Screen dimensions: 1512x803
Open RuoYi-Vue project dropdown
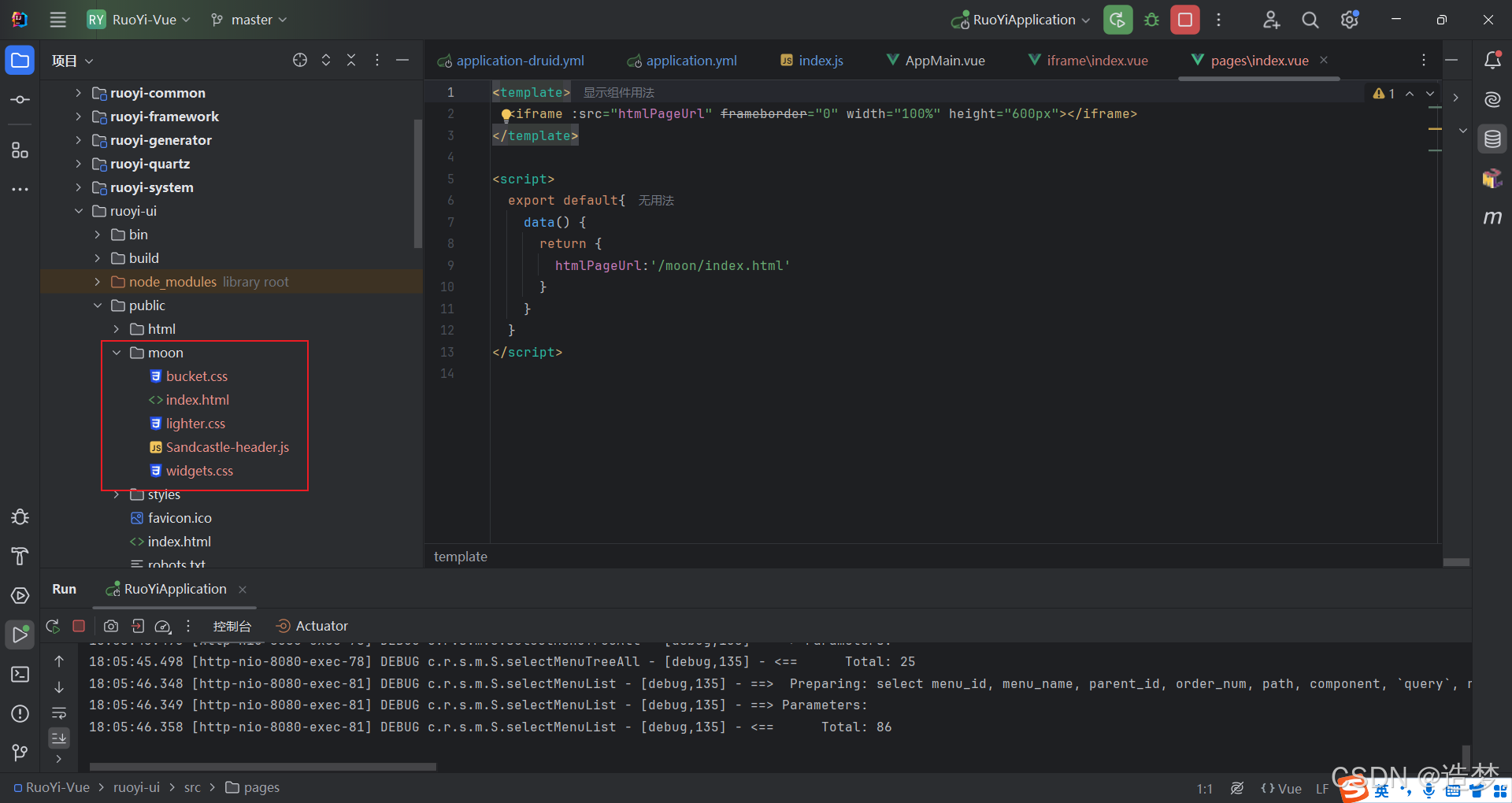pos(139,20)
